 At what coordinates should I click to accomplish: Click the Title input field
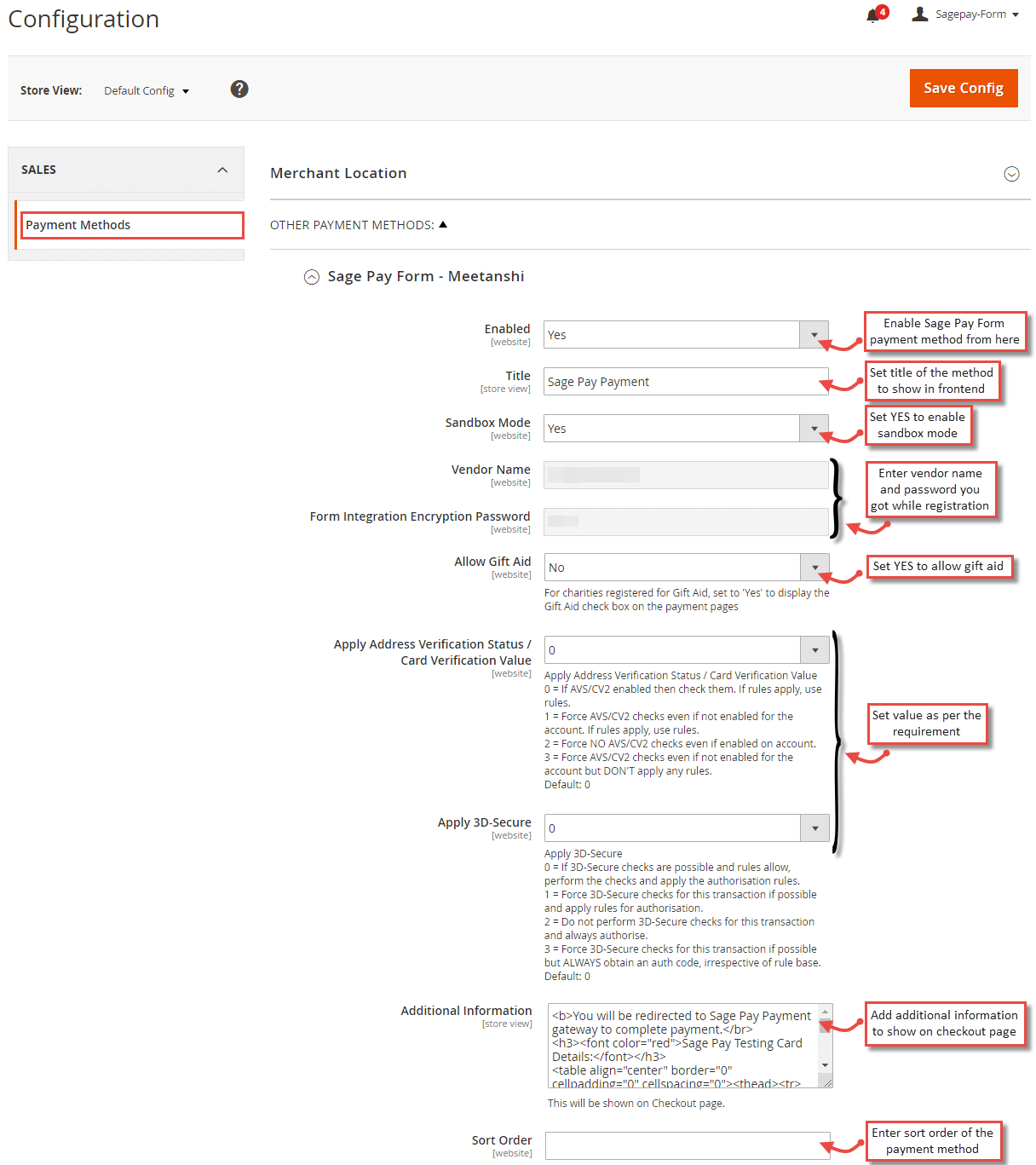pyautogui.click(x=686, y=382)
